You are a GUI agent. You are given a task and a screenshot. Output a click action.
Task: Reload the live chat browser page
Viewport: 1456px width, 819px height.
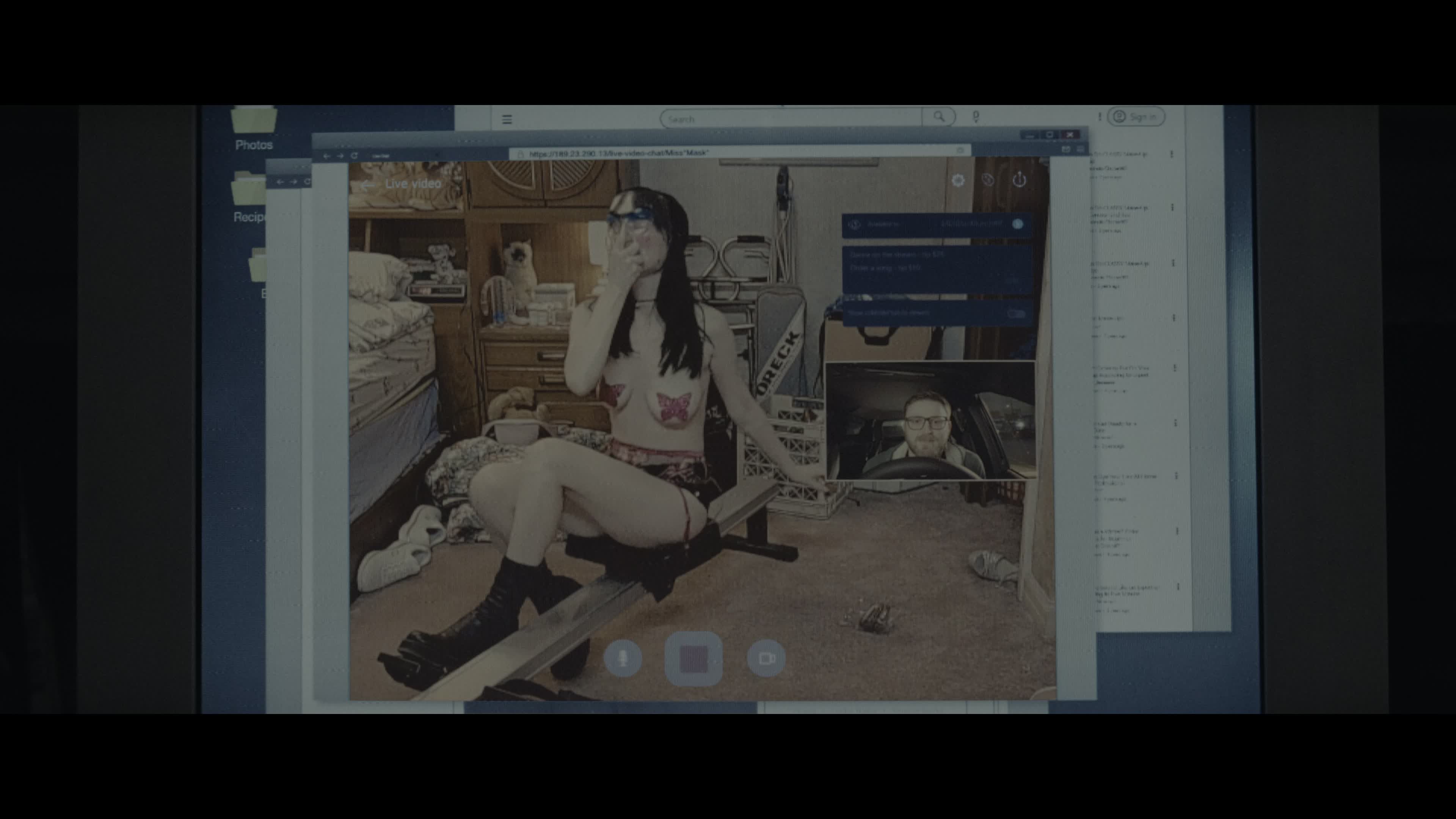click(x=355, y=155)
